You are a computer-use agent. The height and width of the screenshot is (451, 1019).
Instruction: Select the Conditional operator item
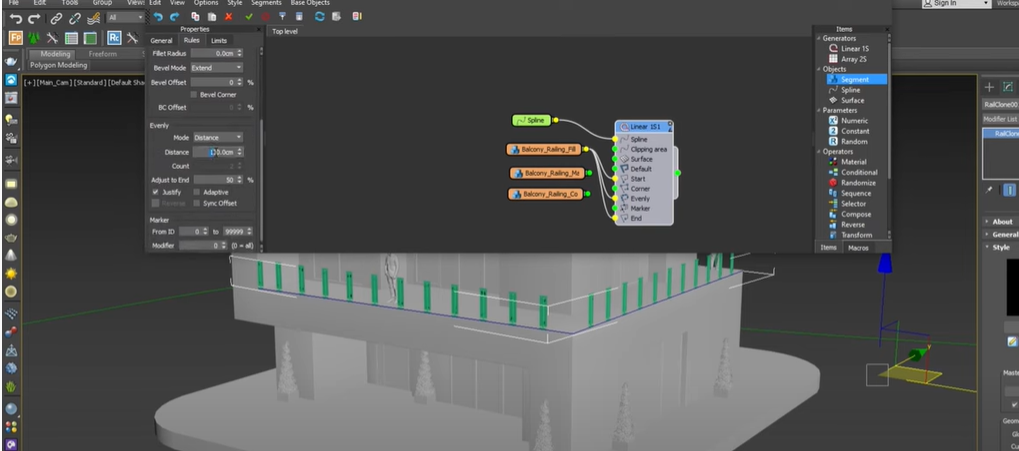(x=858, y=172)
